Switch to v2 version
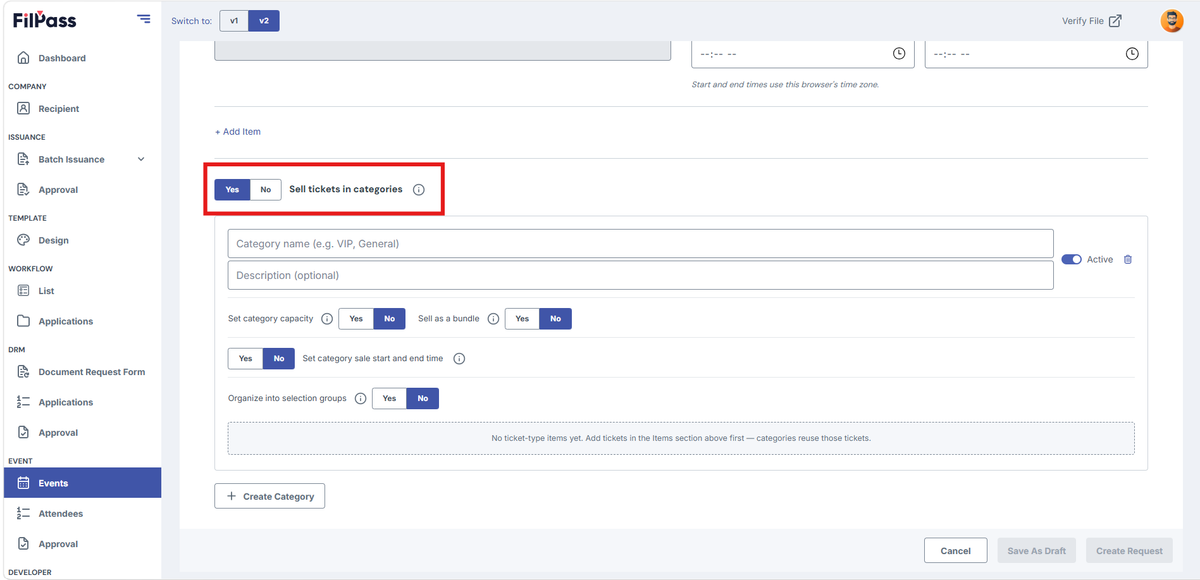Viewport: 1200px width, 580px height. (x=264, y=20)
